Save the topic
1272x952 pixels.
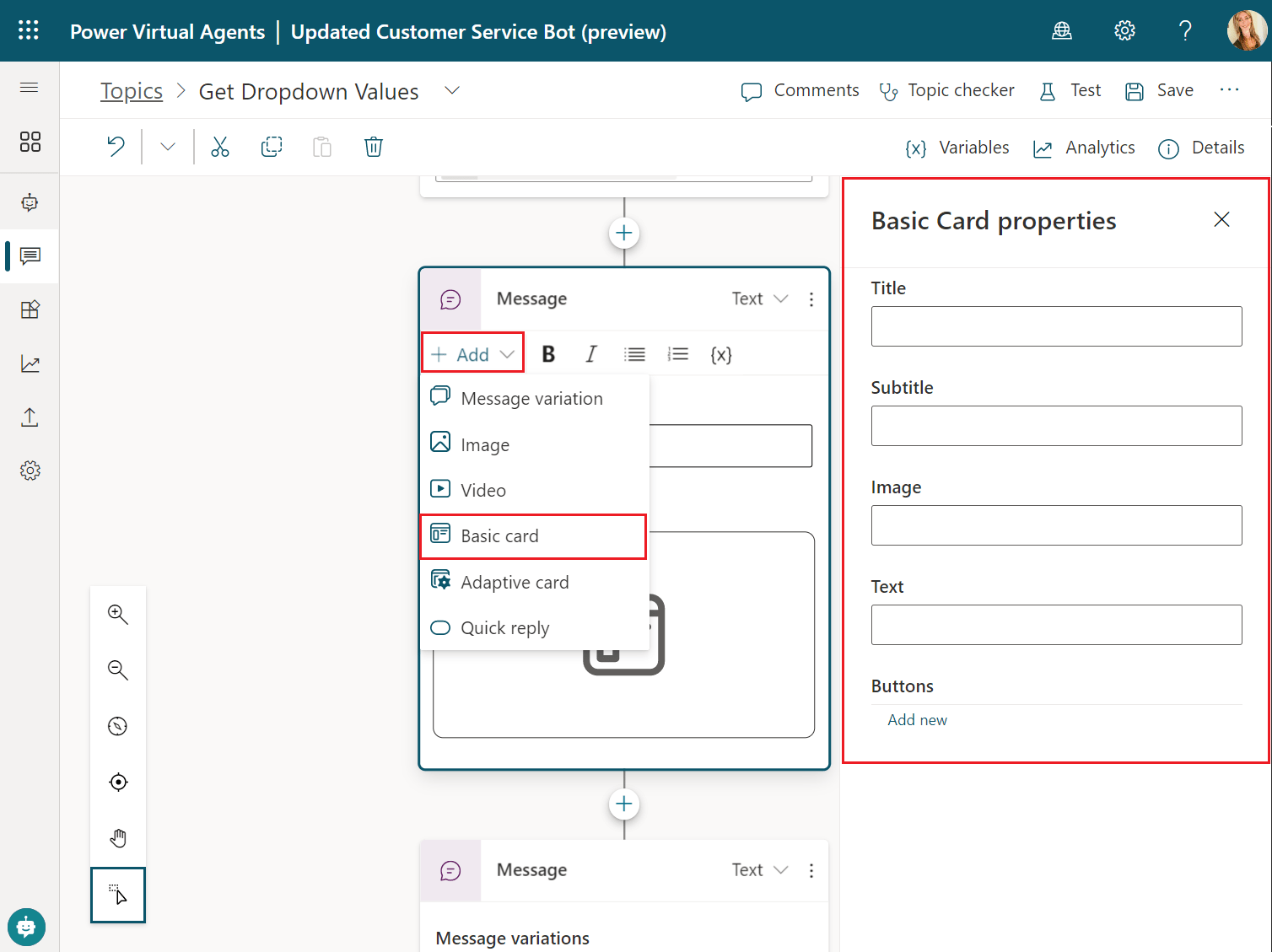click(1160, 90)
